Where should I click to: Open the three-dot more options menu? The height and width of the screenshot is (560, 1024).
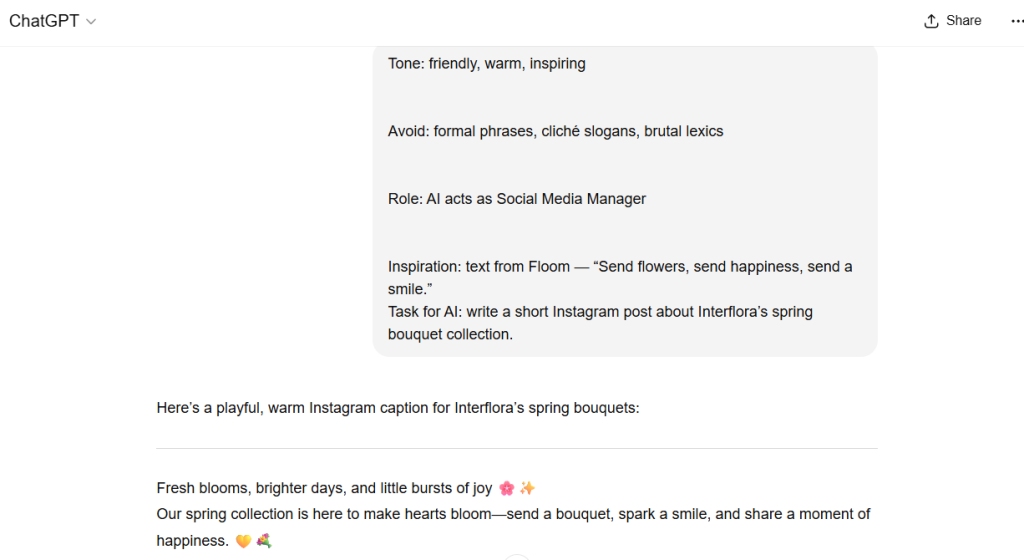(1017, 21)
